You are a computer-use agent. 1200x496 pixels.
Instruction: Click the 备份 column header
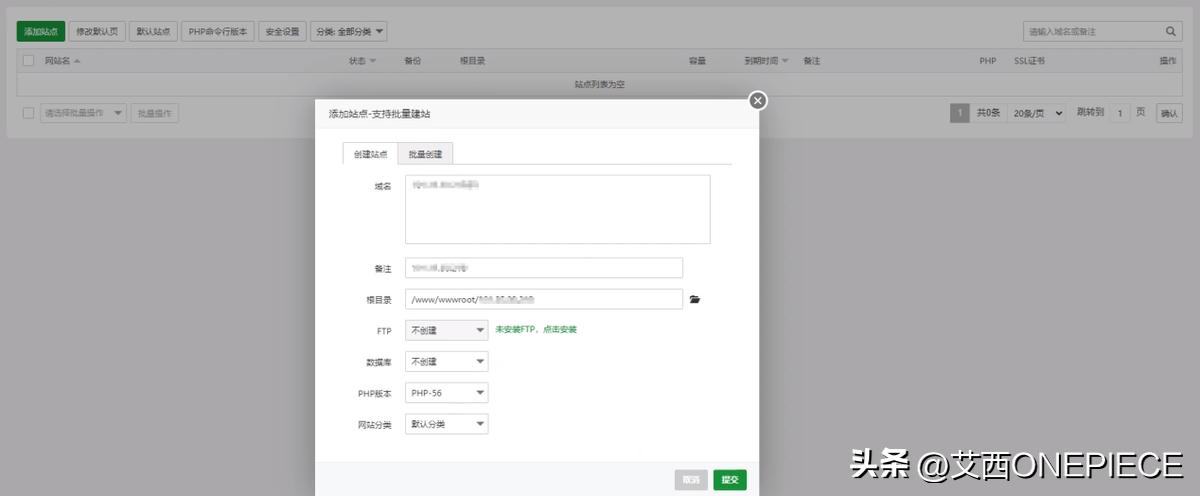[413, 61]
